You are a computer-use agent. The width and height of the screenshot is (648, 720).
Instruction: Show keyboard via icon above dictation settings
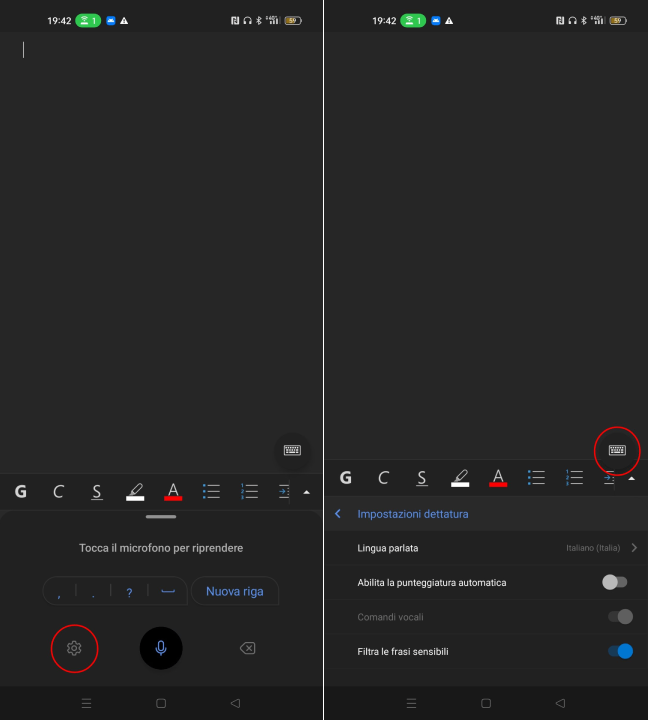[617, 450]
